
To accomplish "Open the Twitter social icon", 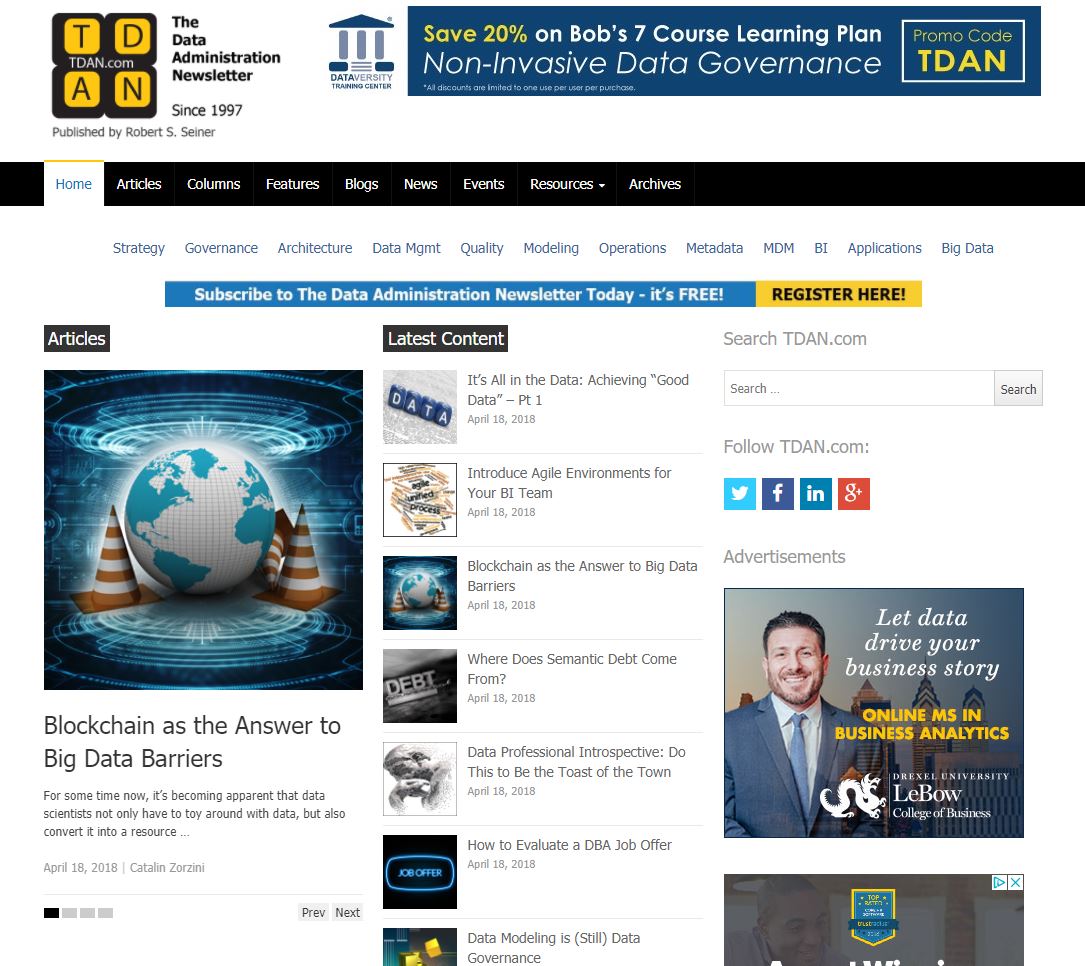I will tap(740, 493).
